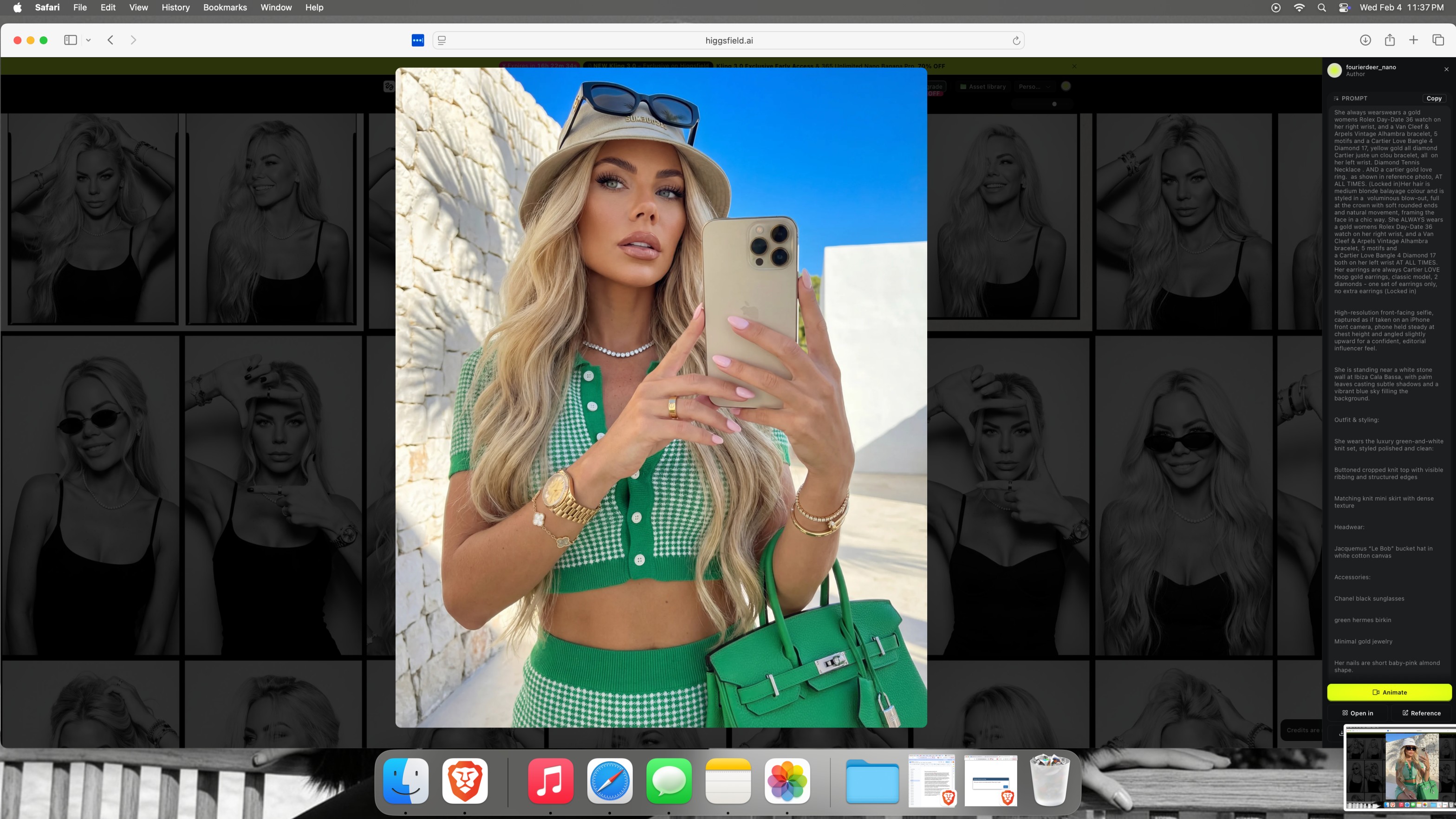Open the Safari downloads icon
The image size is (1456, 819).
click(x=1365, y=40)
